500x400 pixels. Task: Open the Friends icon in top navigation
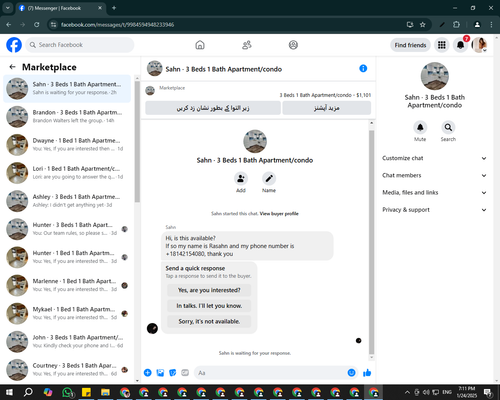coord(247,45)
